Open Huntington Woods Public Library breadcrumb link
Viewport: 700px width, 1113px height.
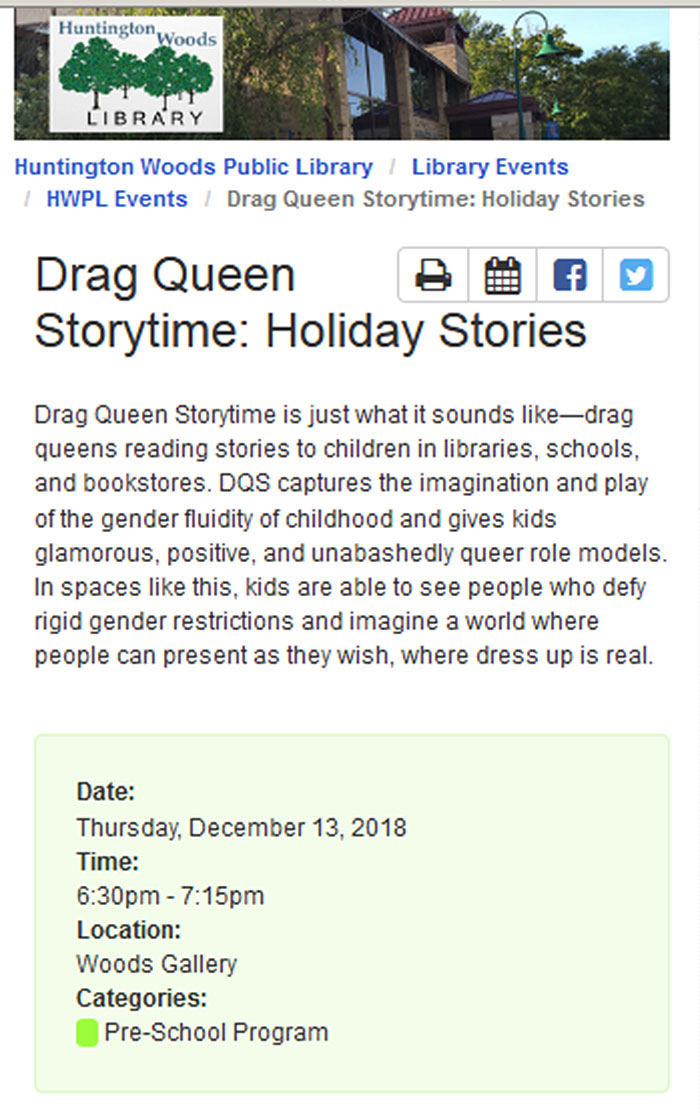194,167
